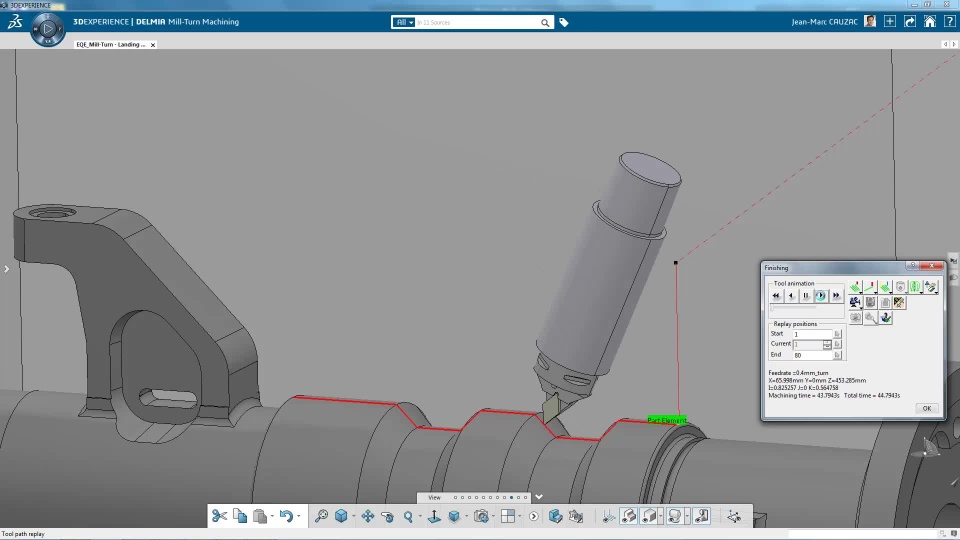
Task: Click the Finishing dialog help button
Action: (x=913, y=265)
